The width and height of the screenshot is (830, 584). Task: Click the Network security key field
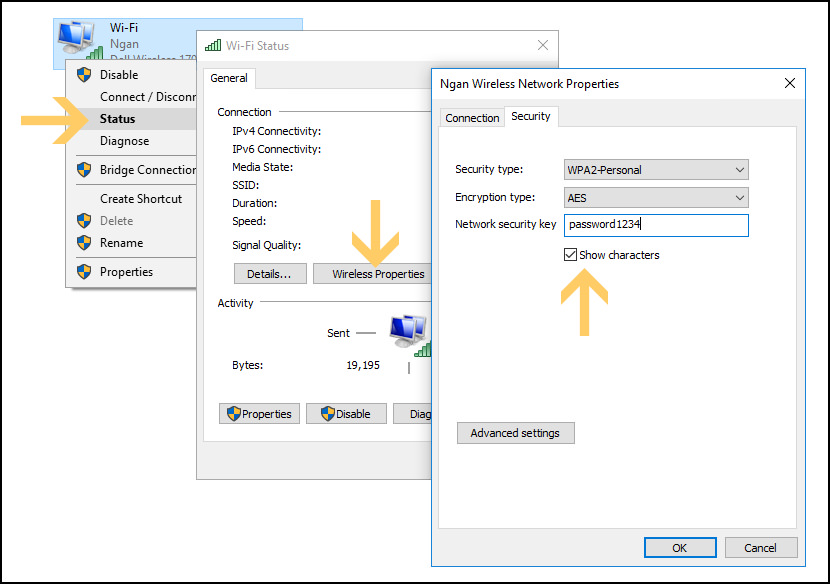tap(655, 225)
